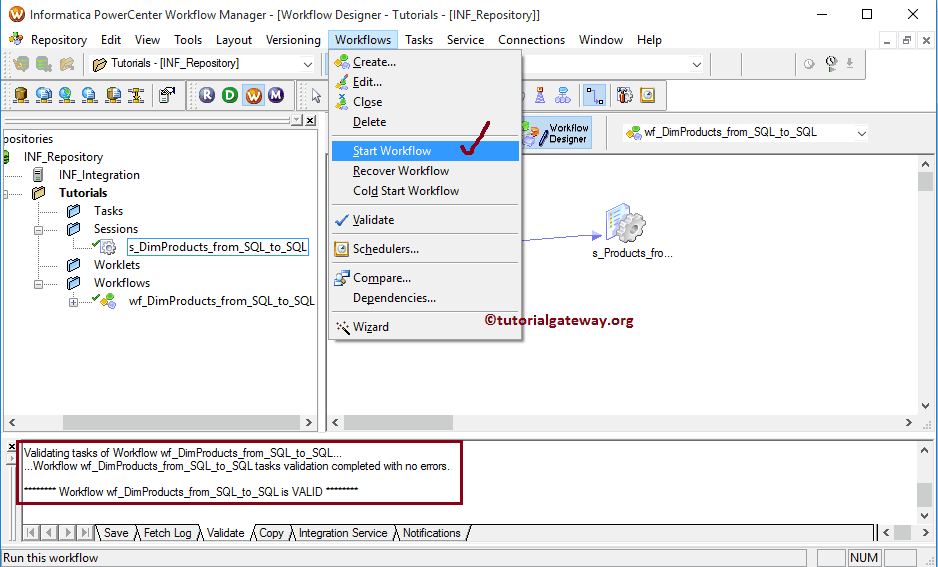Click the red tower toolbar icon
This screenshot has height=567, width=938.
pyautogui.click(x=540, y=95)
